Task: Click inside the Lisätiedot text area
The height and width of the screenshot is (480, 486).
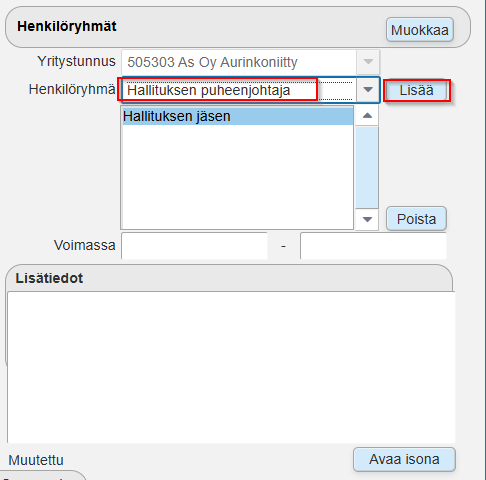Action: (231, 367)
